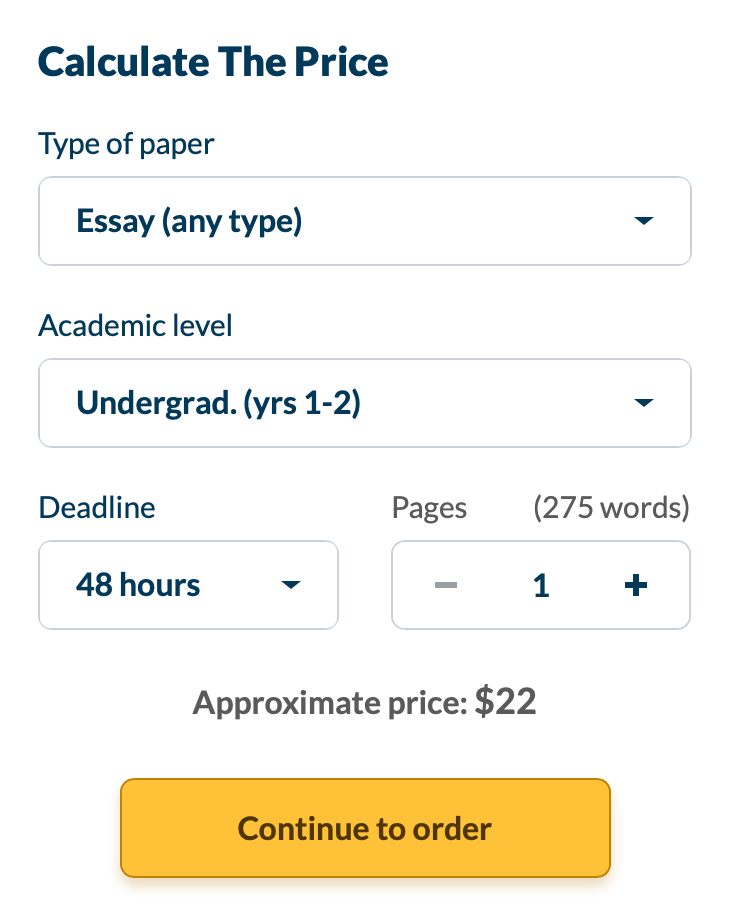This screenshot has height=912, width=730.
Task: Click the 'Pages' field label
Action: [x=429, y=508]
